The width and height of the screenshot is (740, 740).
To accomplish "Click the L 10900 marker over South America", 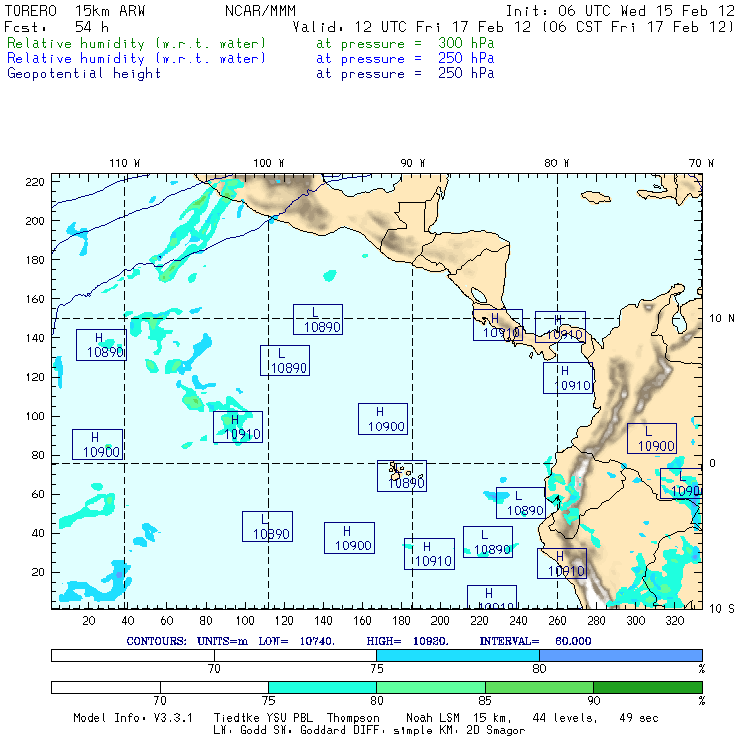I will click(652, 438).
